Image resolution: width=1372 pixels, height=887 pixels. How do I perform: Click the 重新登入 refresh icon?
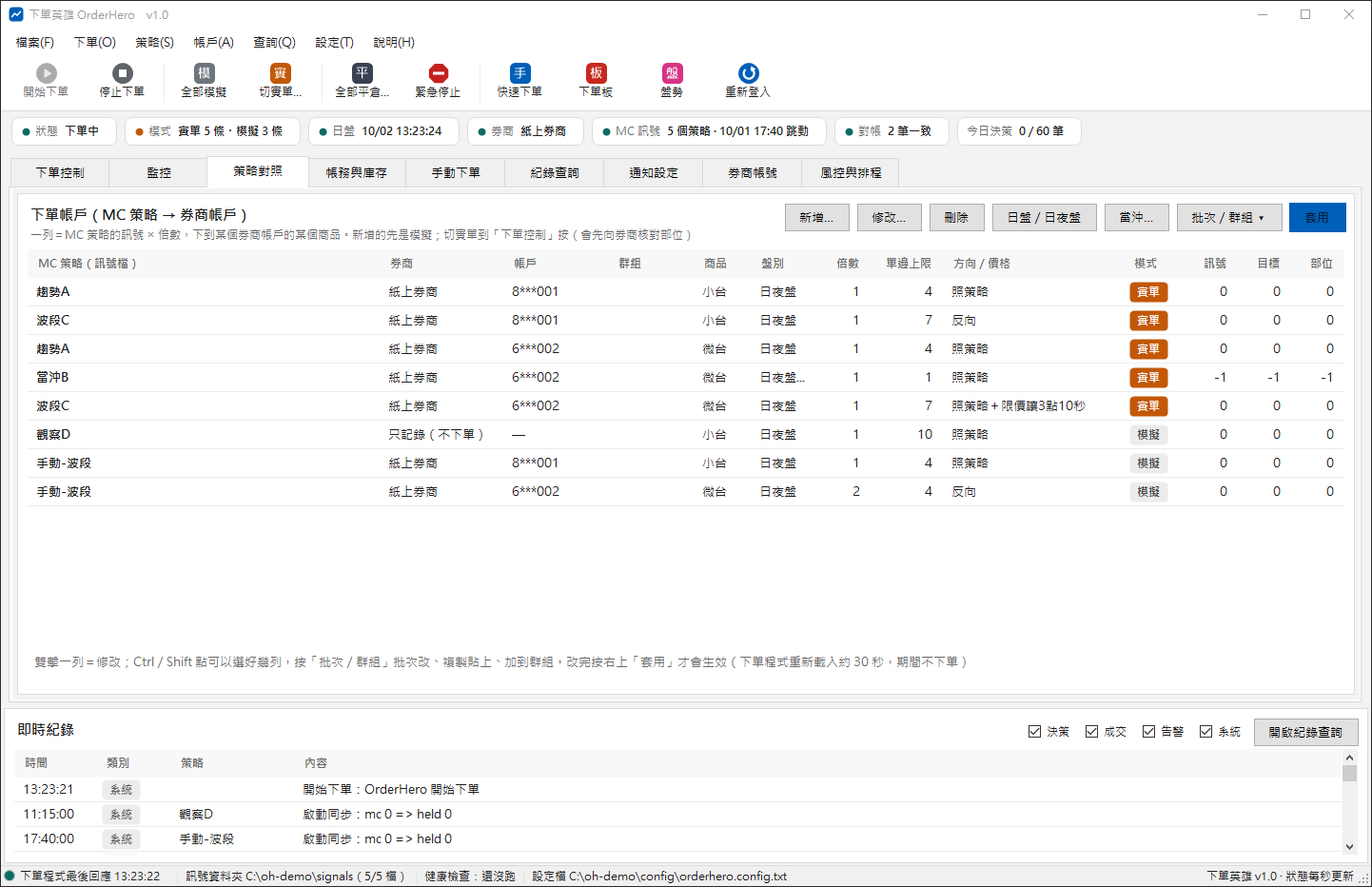(749, 73)
